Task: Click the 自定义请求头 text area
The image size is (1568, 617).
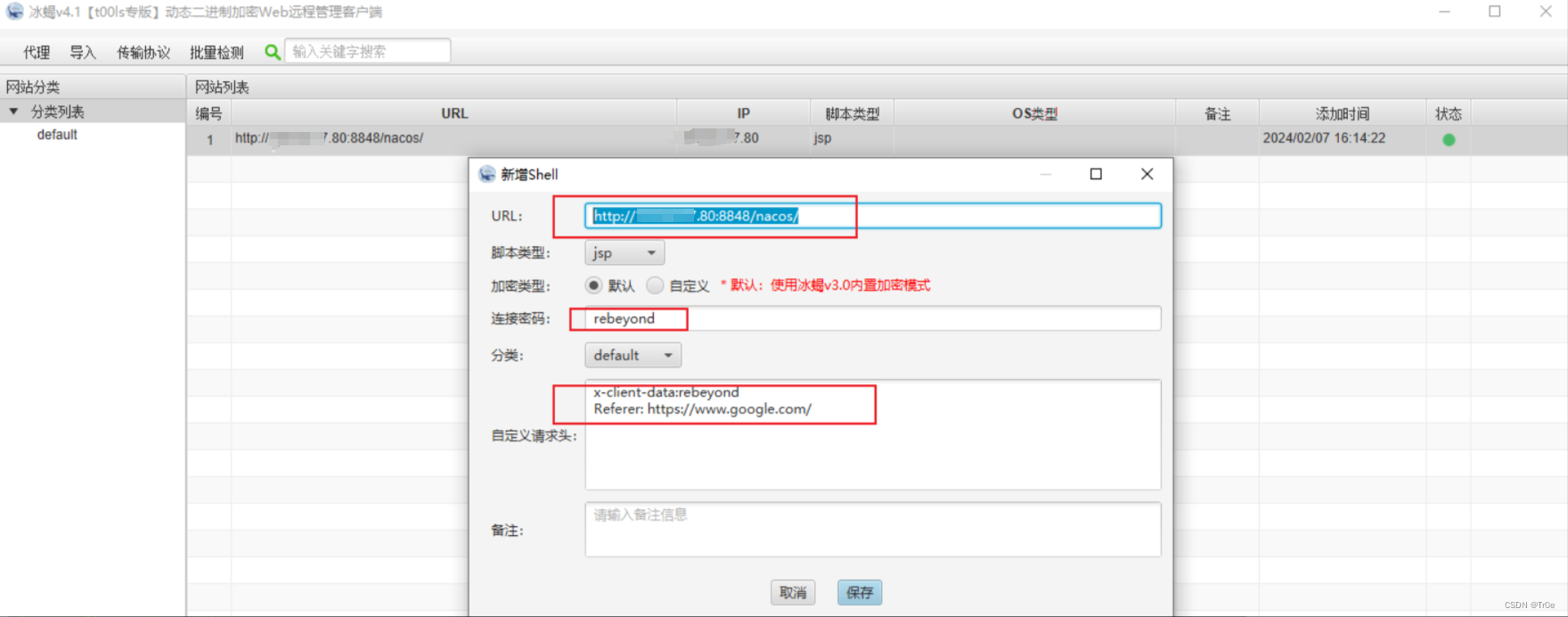Action: tap(873, 434)
